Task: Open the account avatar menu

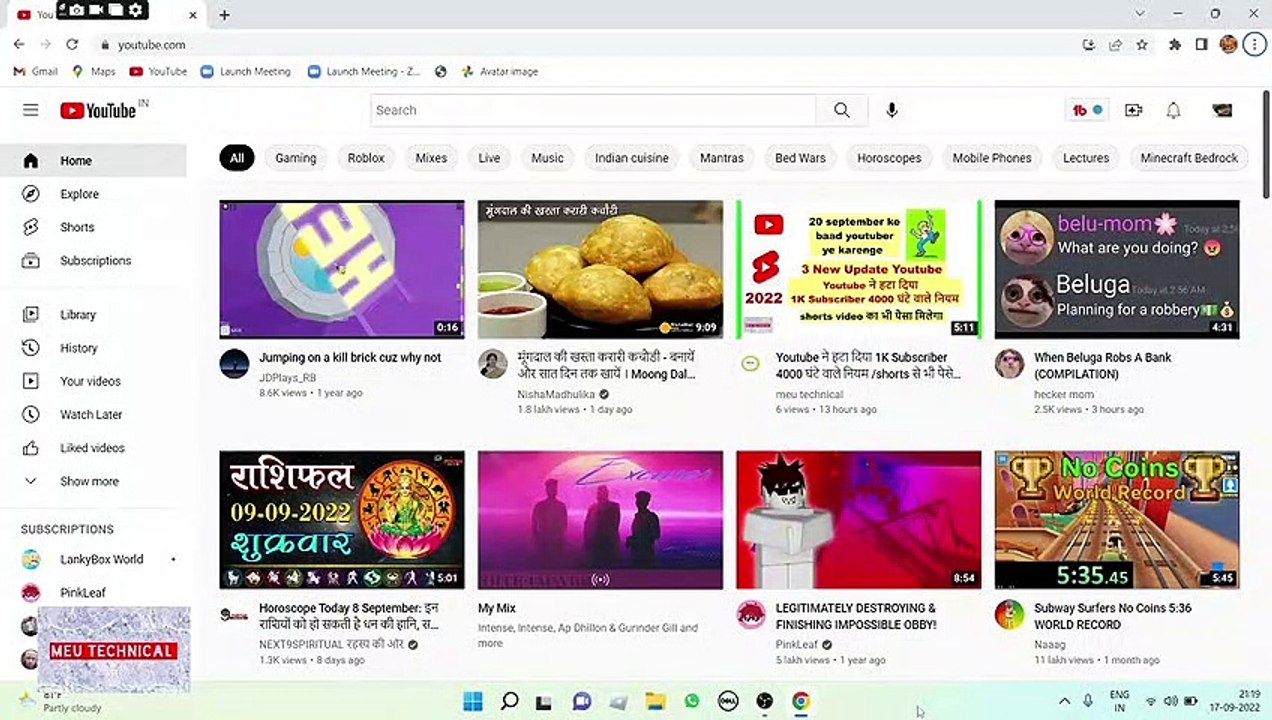Action: tap(1222, 110)
